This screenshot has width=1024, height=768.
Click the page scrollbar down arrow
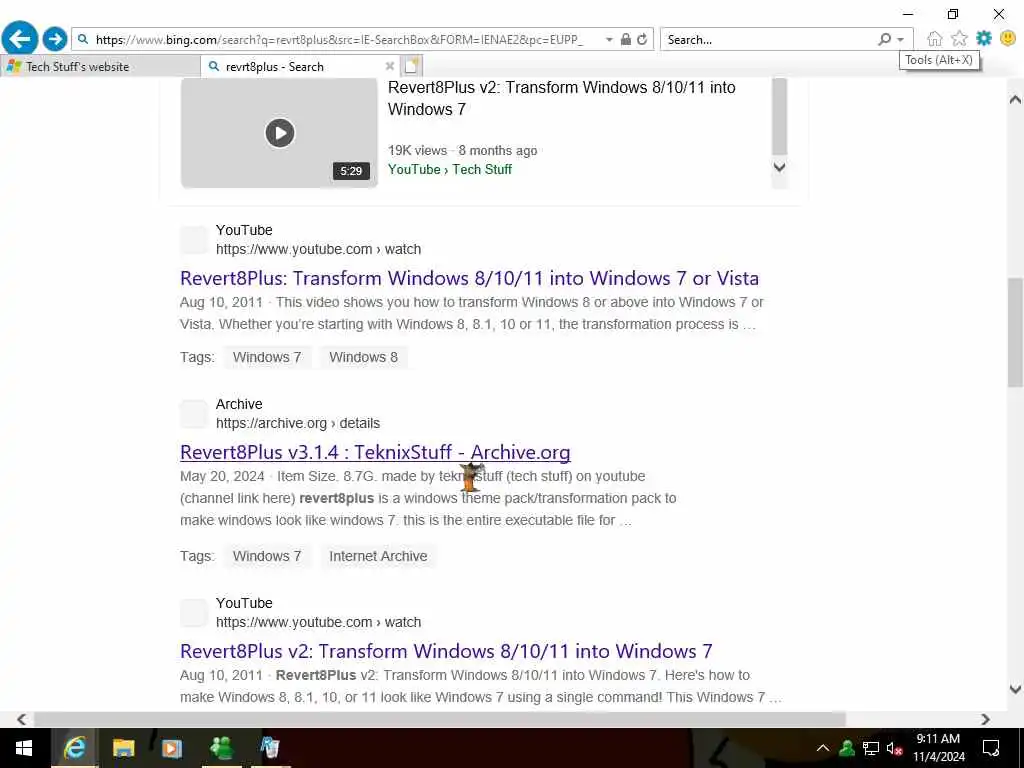point(1015,689)
